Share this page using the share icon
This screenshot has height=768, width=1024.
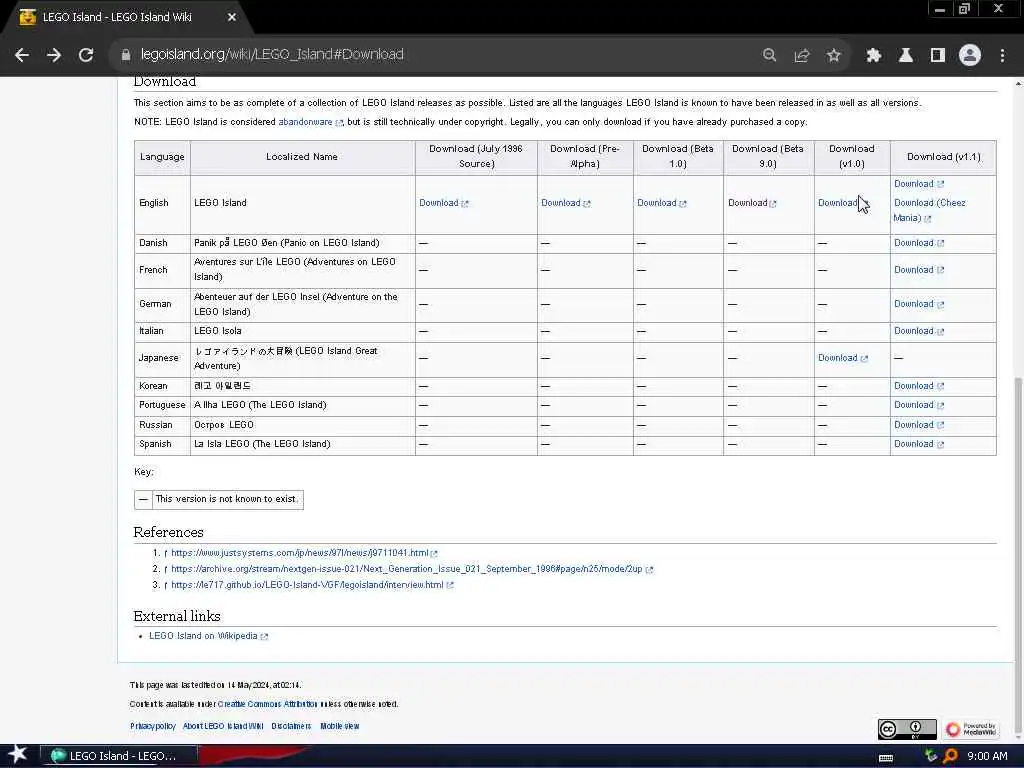tap(802, 55)
